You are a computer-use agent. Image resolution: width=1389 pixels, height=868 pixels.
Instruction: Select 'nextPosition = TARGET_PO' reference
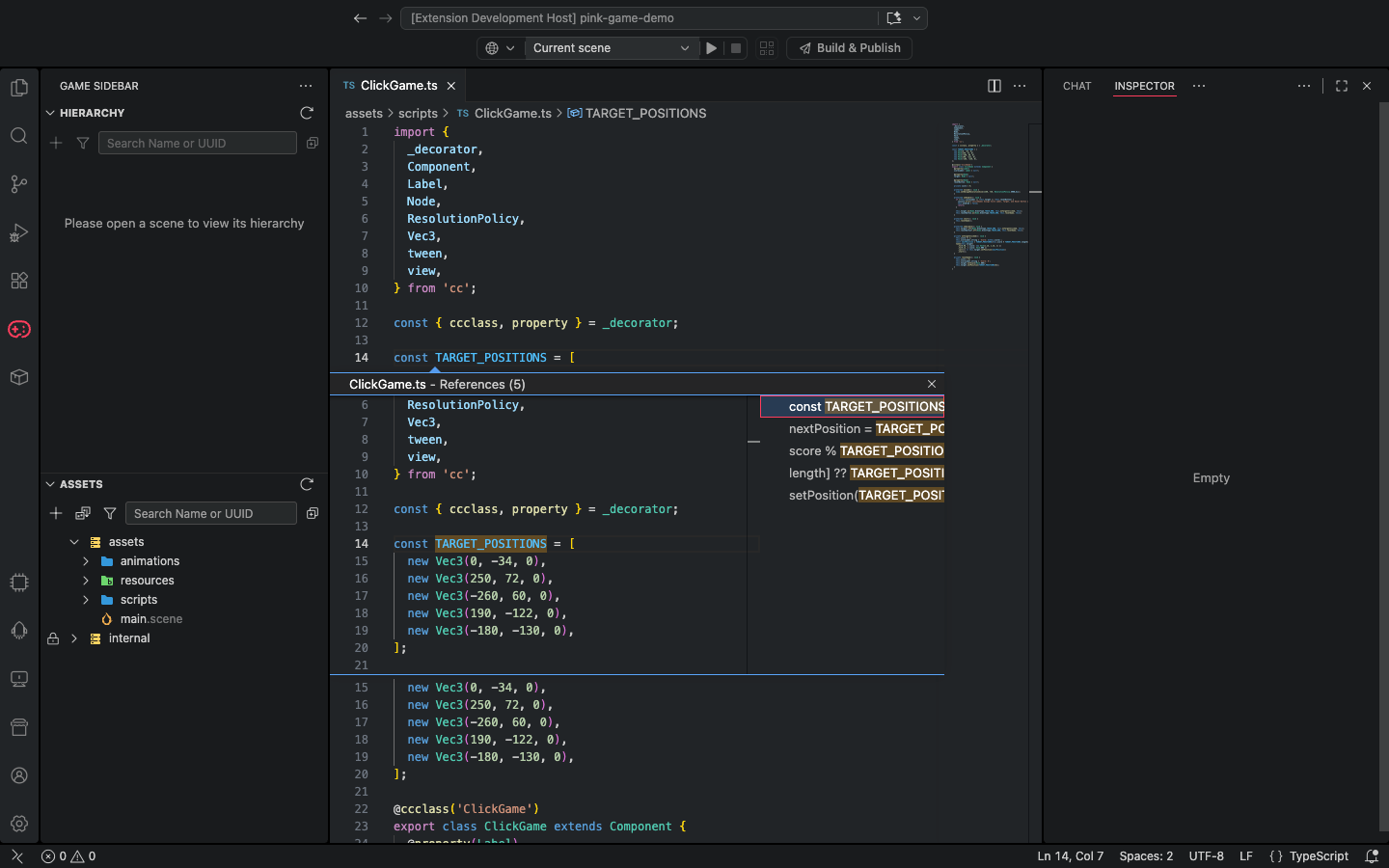click(853, 428)
